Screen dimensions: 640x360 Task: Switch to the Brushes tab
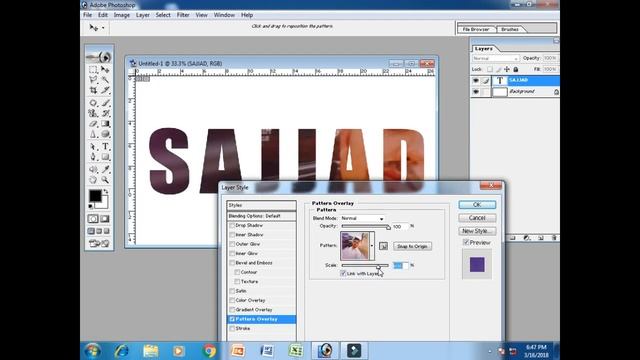click(509, 29)
